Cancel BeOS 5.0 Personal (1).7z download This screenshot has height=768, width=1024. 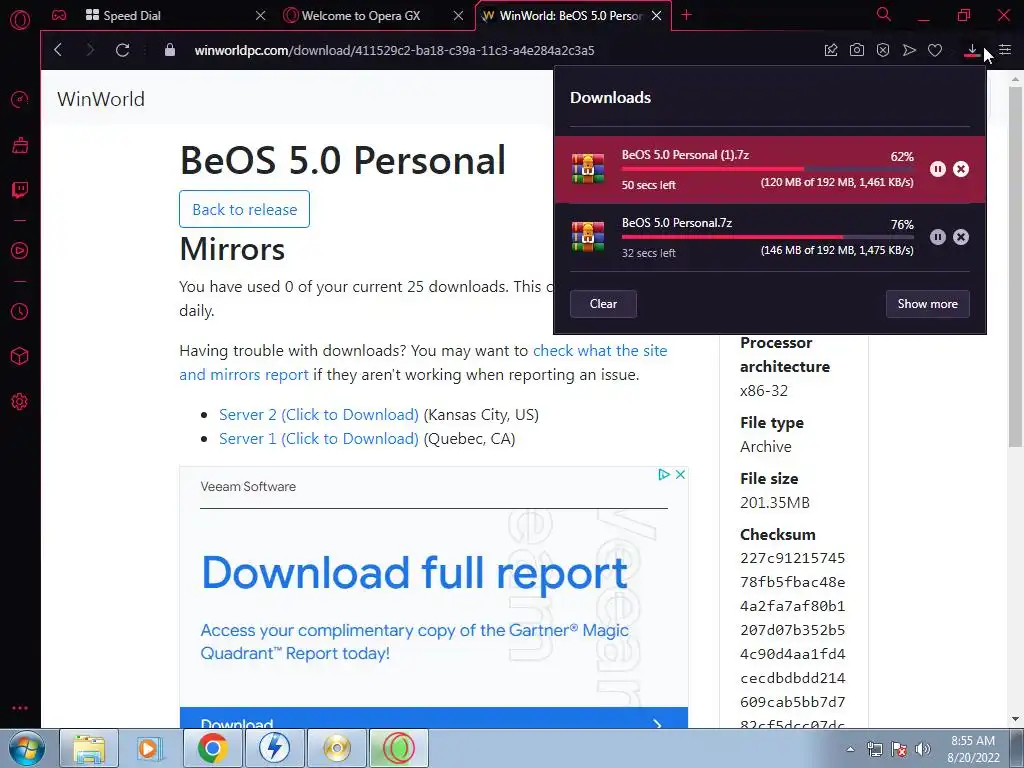(961, 169)
